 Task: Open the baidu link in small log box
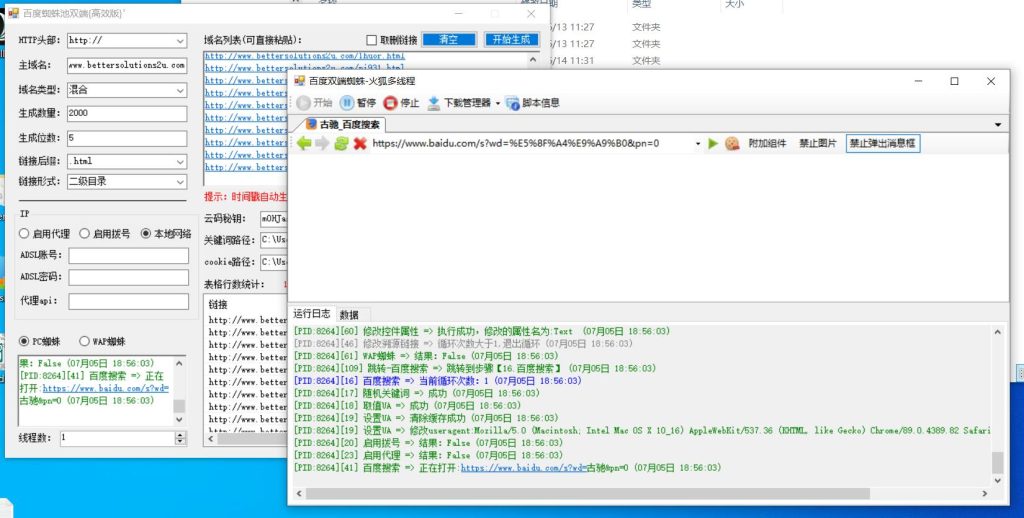pyautogui.click(x=106, y=388)
